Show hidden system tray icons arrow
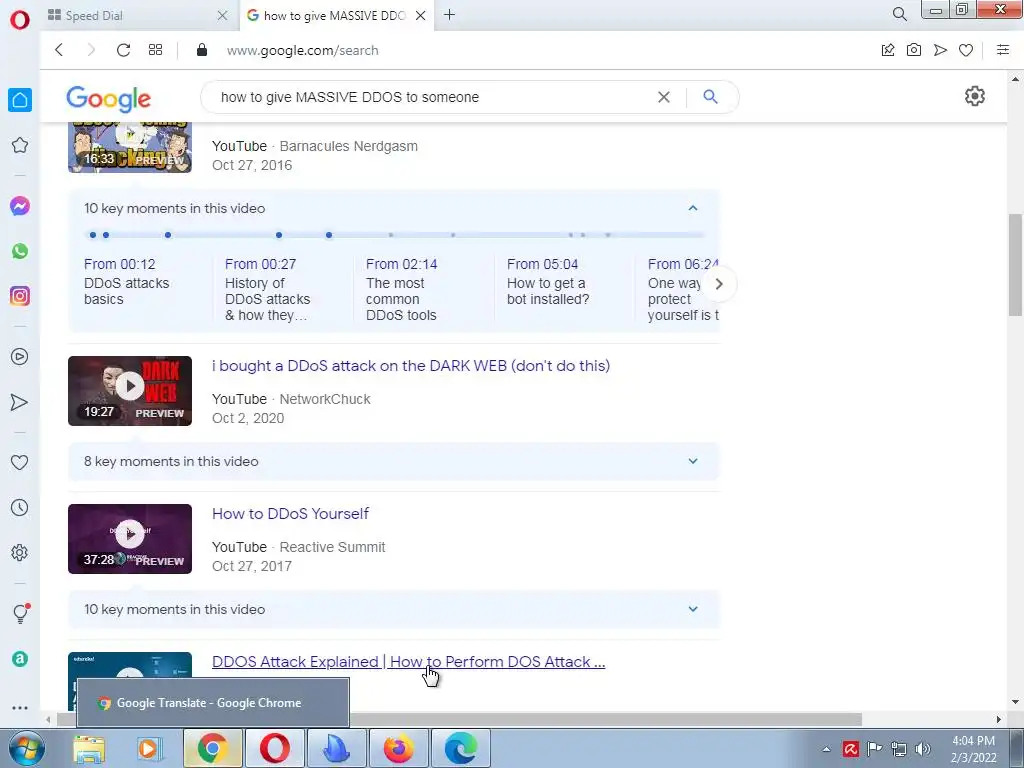The width and height of the screenshot is (1024, 768). (826, 749)
